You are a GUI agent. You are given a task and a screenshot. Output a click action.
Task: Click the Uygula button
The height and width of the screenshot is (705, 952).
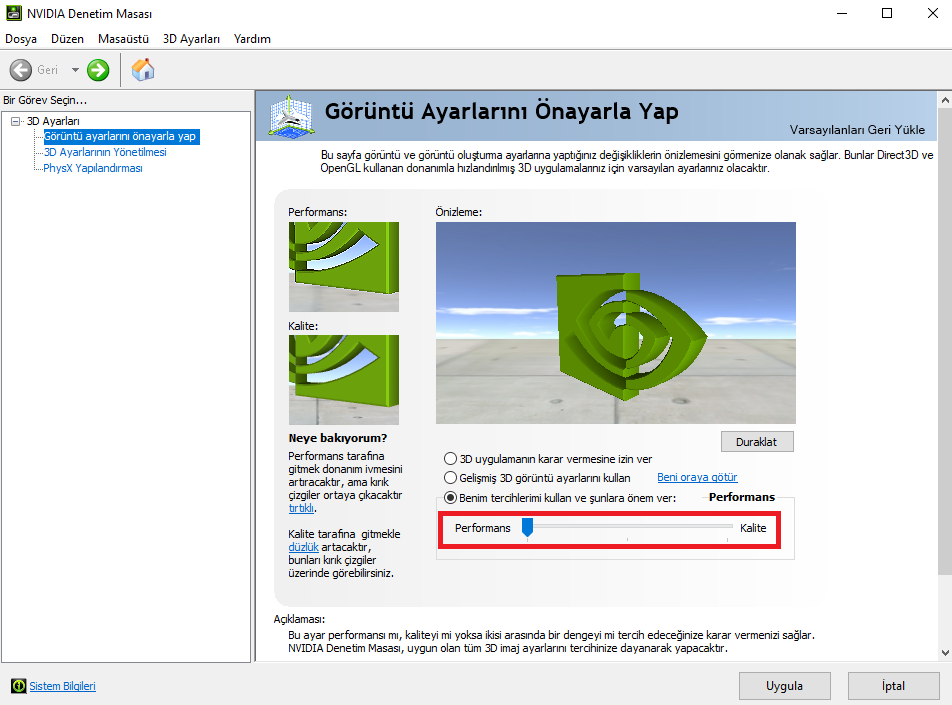784,686
